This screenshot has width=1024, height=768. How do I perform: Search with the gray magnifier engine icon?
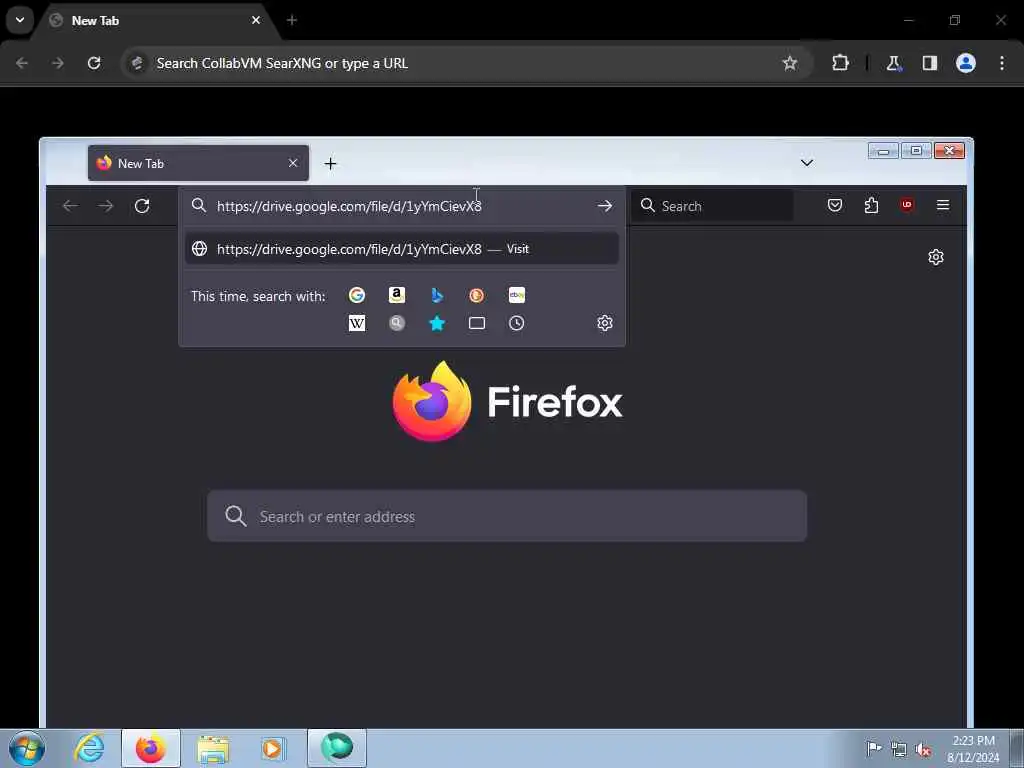(396, 323)
